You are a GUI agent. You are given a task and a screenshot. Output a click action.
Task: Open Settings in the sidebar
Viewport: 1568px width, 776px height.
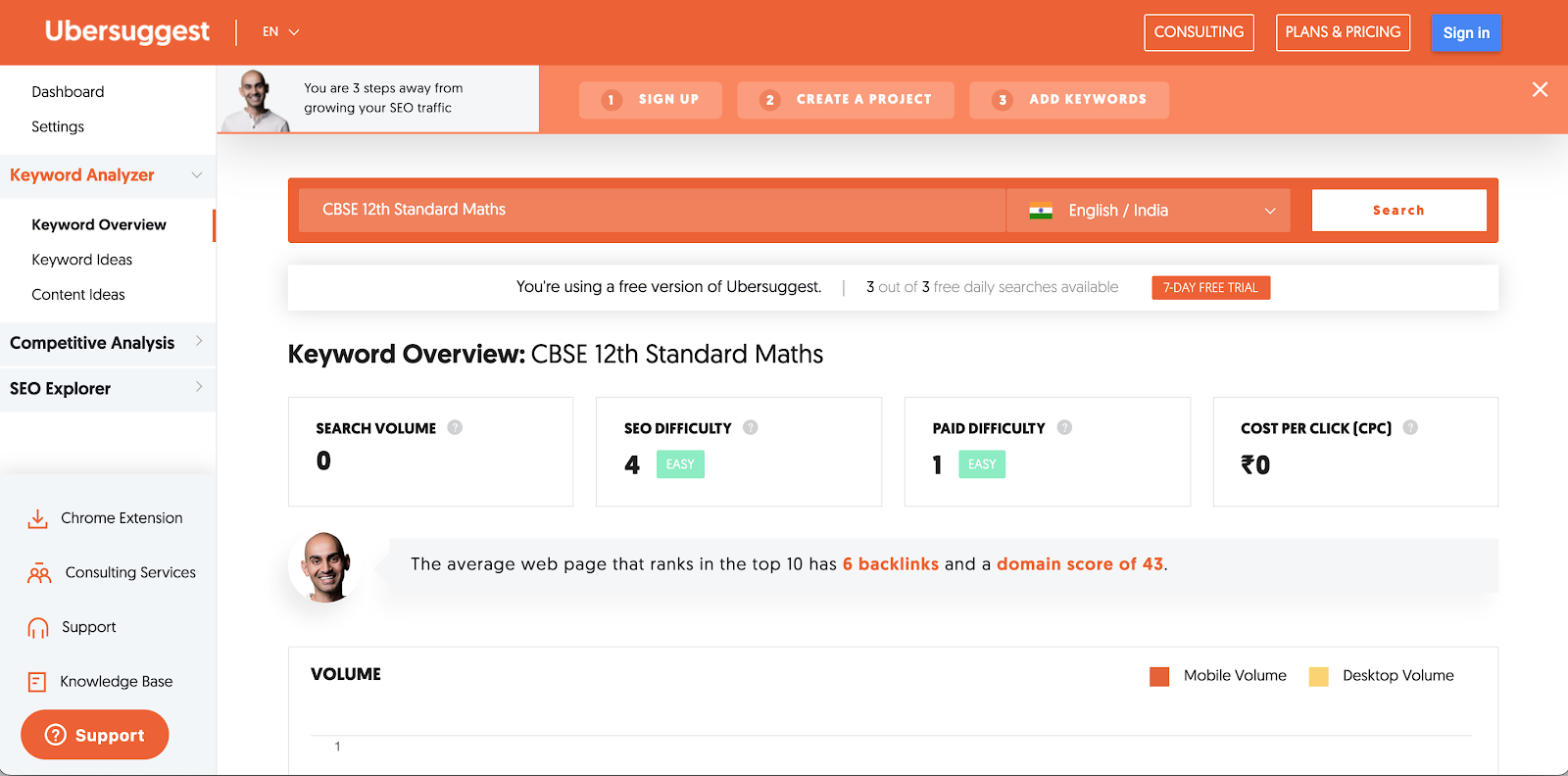coord(58,127)
